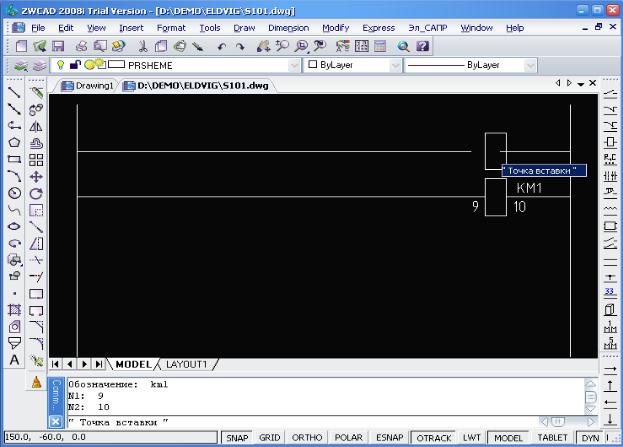Toggle ORTHO mode in status bar
Screen dimensions: 623x447
[x=305, y=438]
